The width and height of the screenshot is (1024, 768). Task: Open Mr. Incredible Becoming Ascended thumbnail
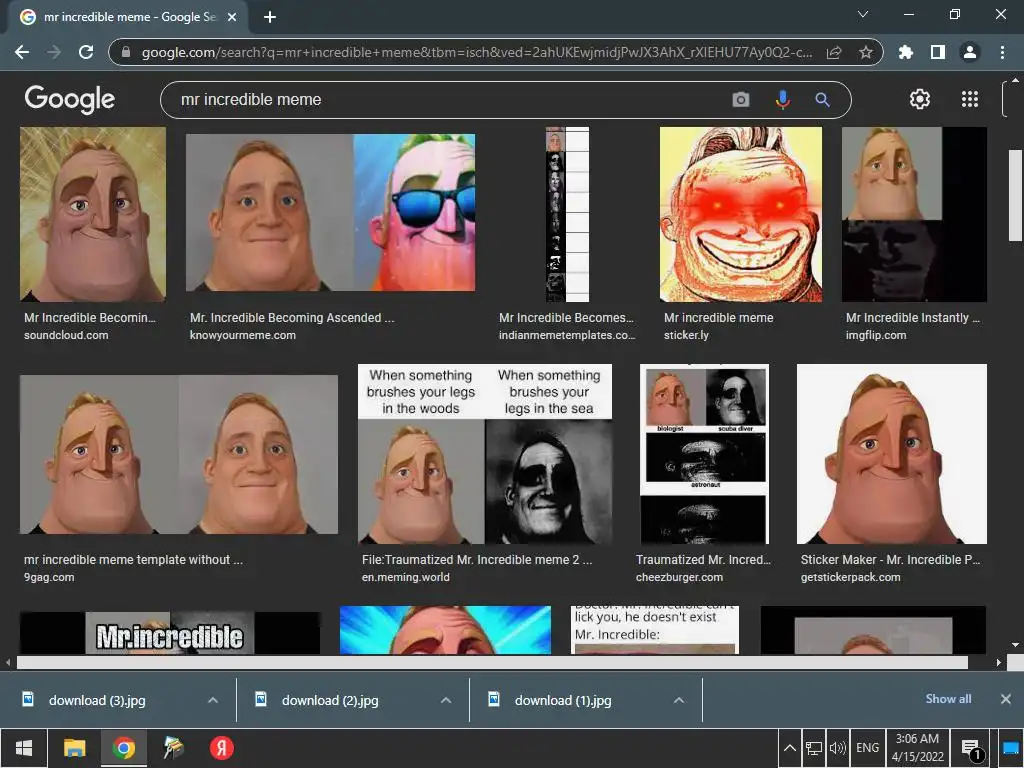click(x=330, y=212)
